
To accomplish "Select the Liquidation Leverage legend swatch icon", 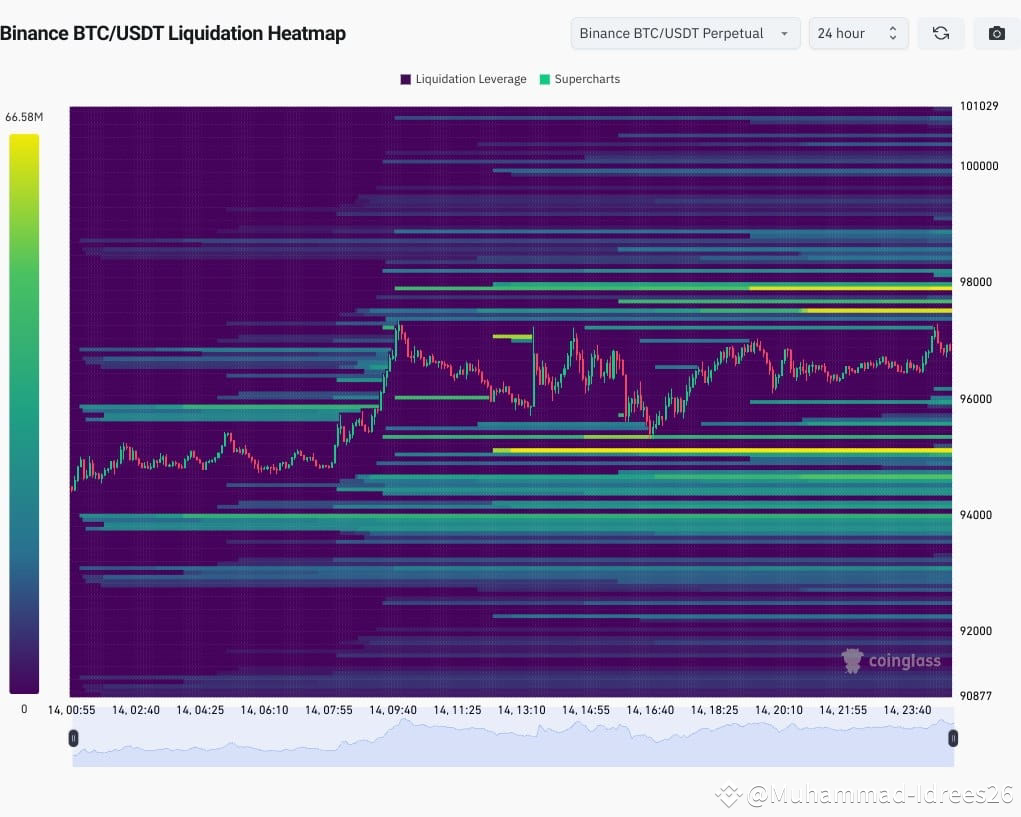I will tap(404, 79).
